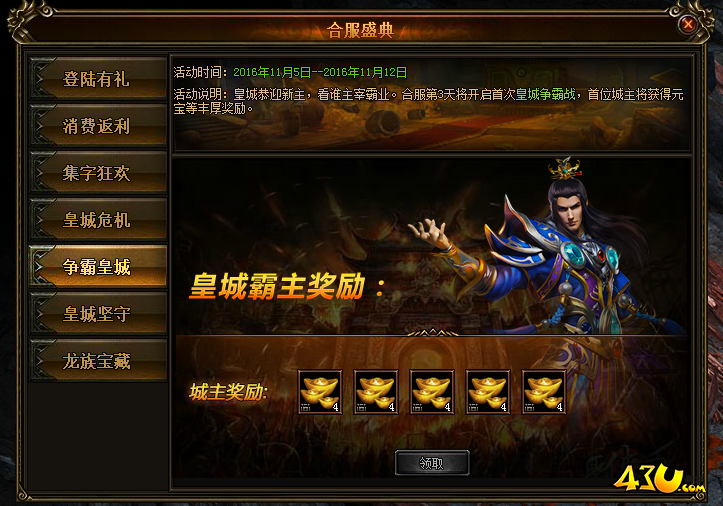Switch to the 消费返利 tab
Image resolution: width=723 pixels, height=506 pixels.
pos(98,125)
